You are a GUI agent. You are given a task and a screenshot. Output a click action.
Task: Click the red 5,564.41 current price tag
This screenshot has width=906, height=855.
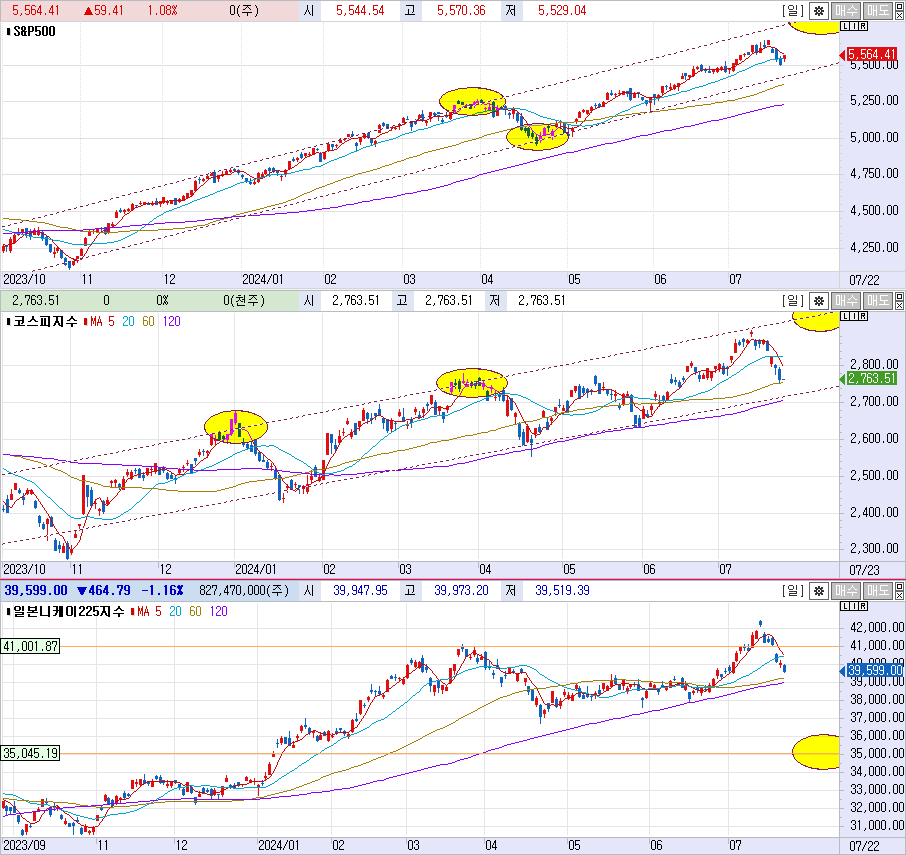point(872,54)
